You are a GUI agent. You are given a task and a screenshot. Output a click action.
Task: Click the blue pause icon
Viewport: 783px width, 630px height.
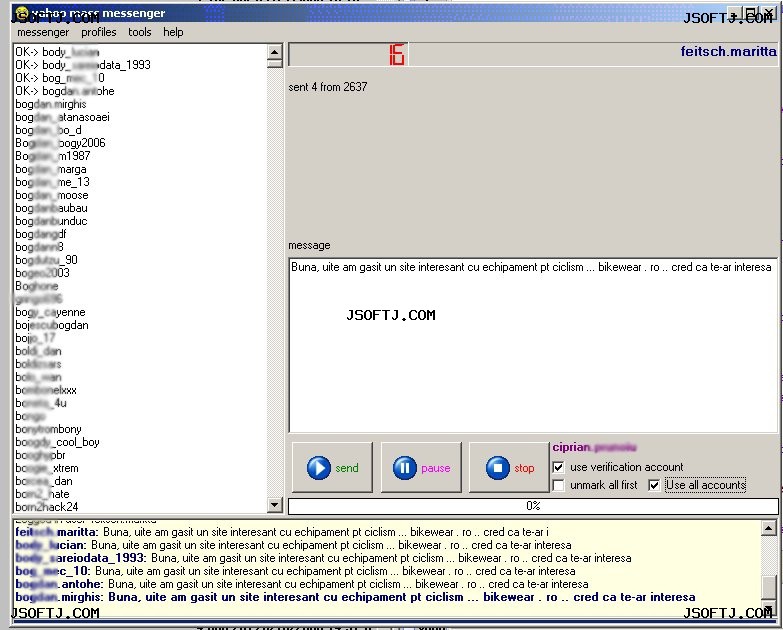[404, 468]
